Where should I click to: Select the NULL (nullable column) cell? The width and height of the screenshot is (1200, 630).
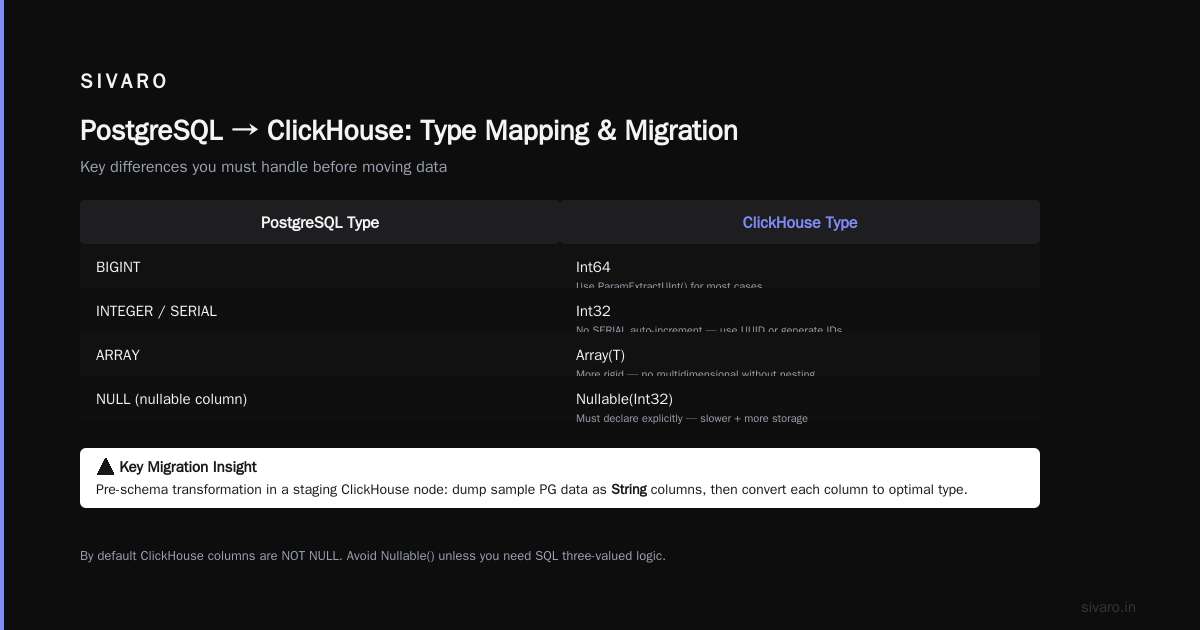(320, 399)
